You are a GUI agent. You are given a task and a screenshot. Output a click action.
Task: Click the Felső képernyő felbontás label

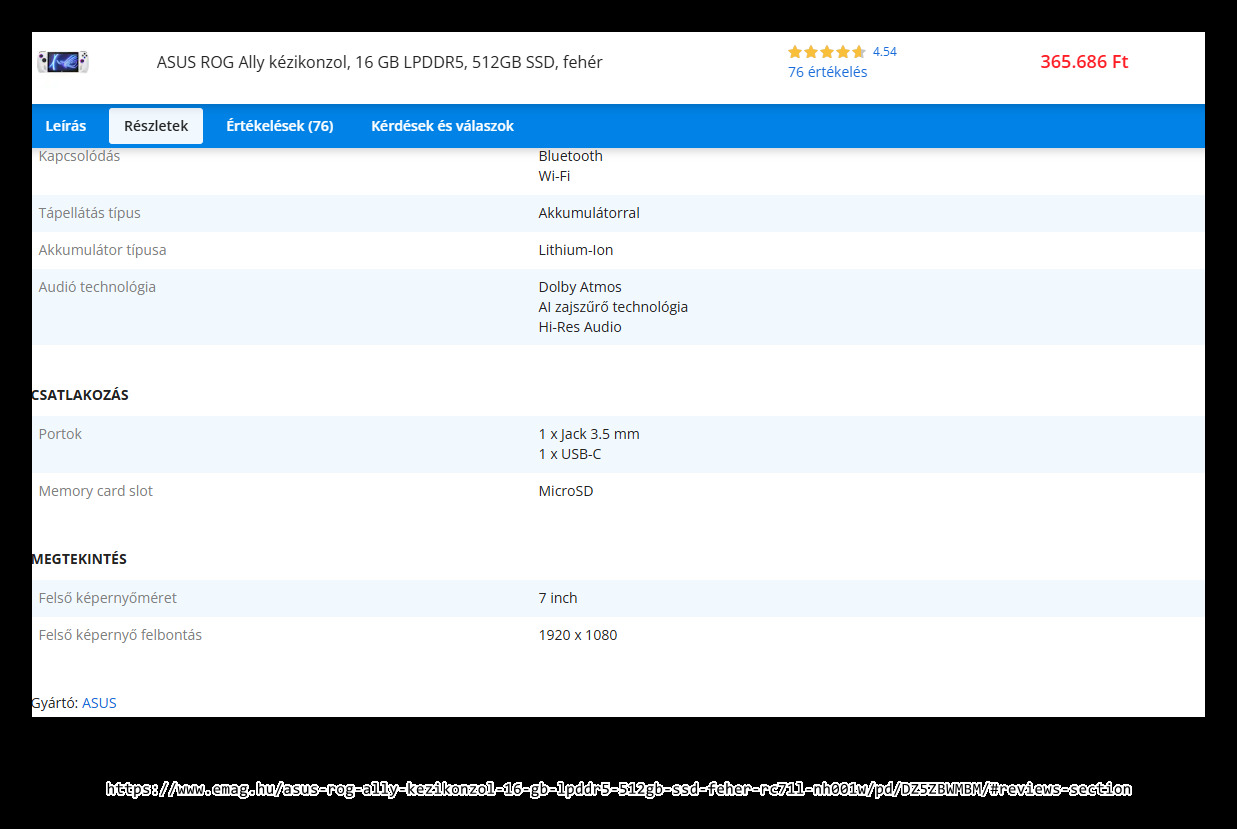click(120, 635)
